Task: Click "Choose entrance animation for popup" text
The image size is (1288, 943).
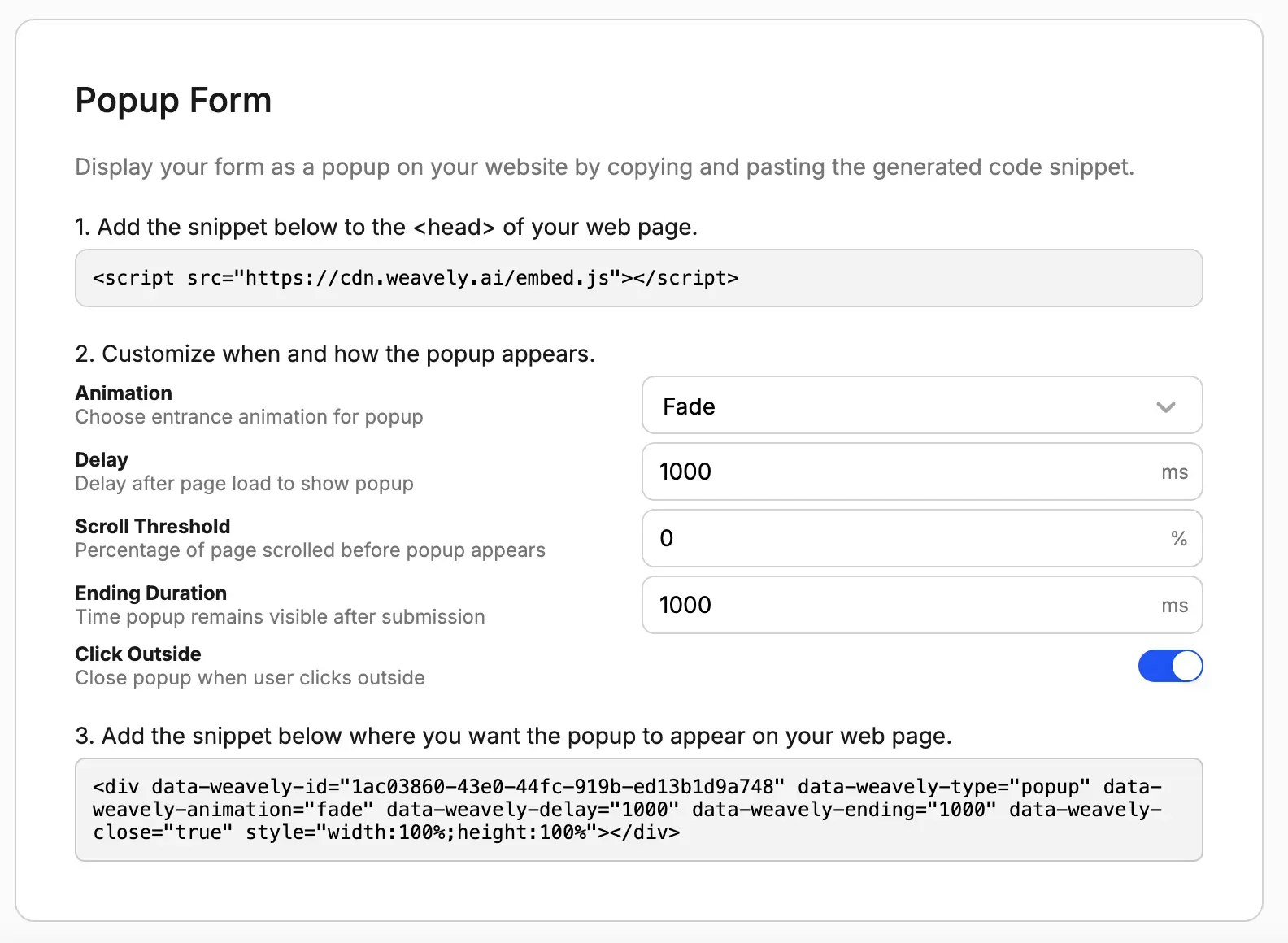Action: 249,417
